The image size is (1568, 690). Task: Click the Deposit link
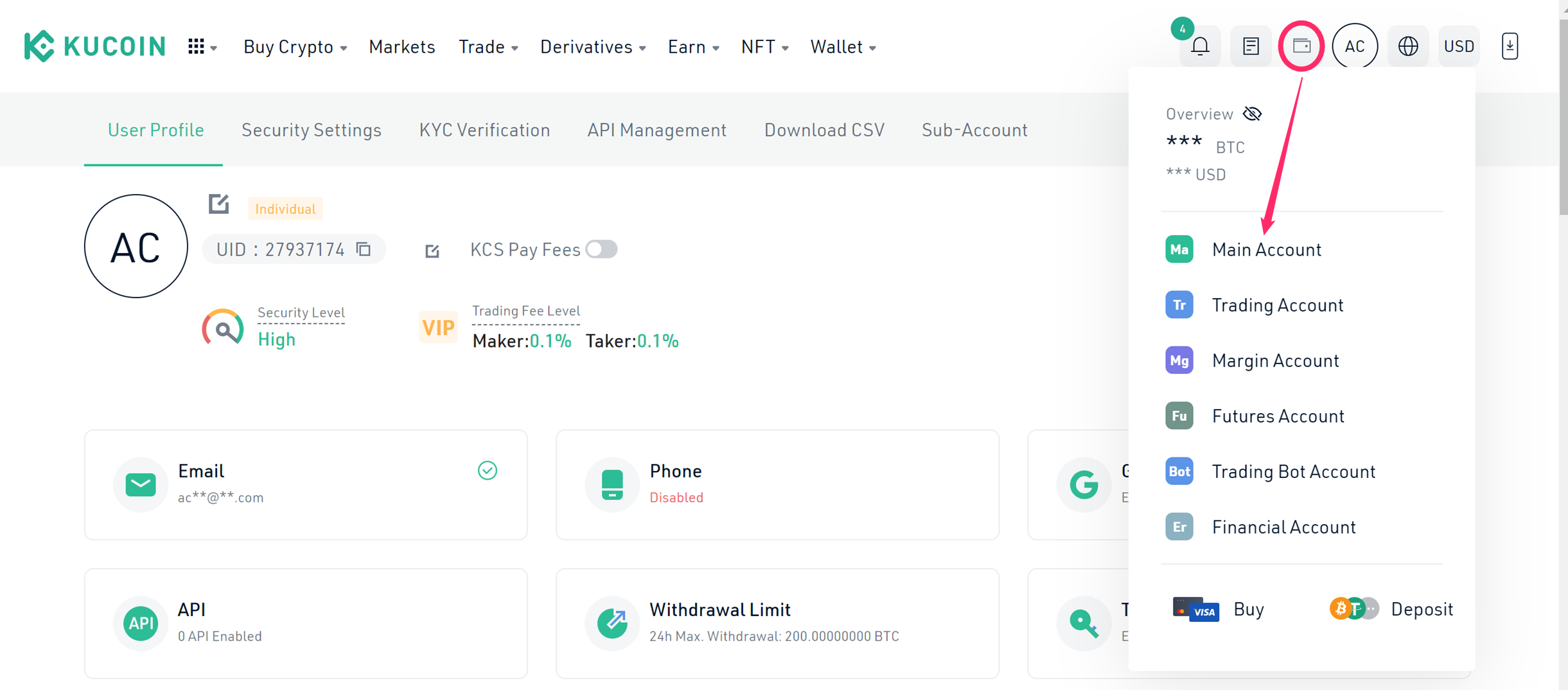1422,609
